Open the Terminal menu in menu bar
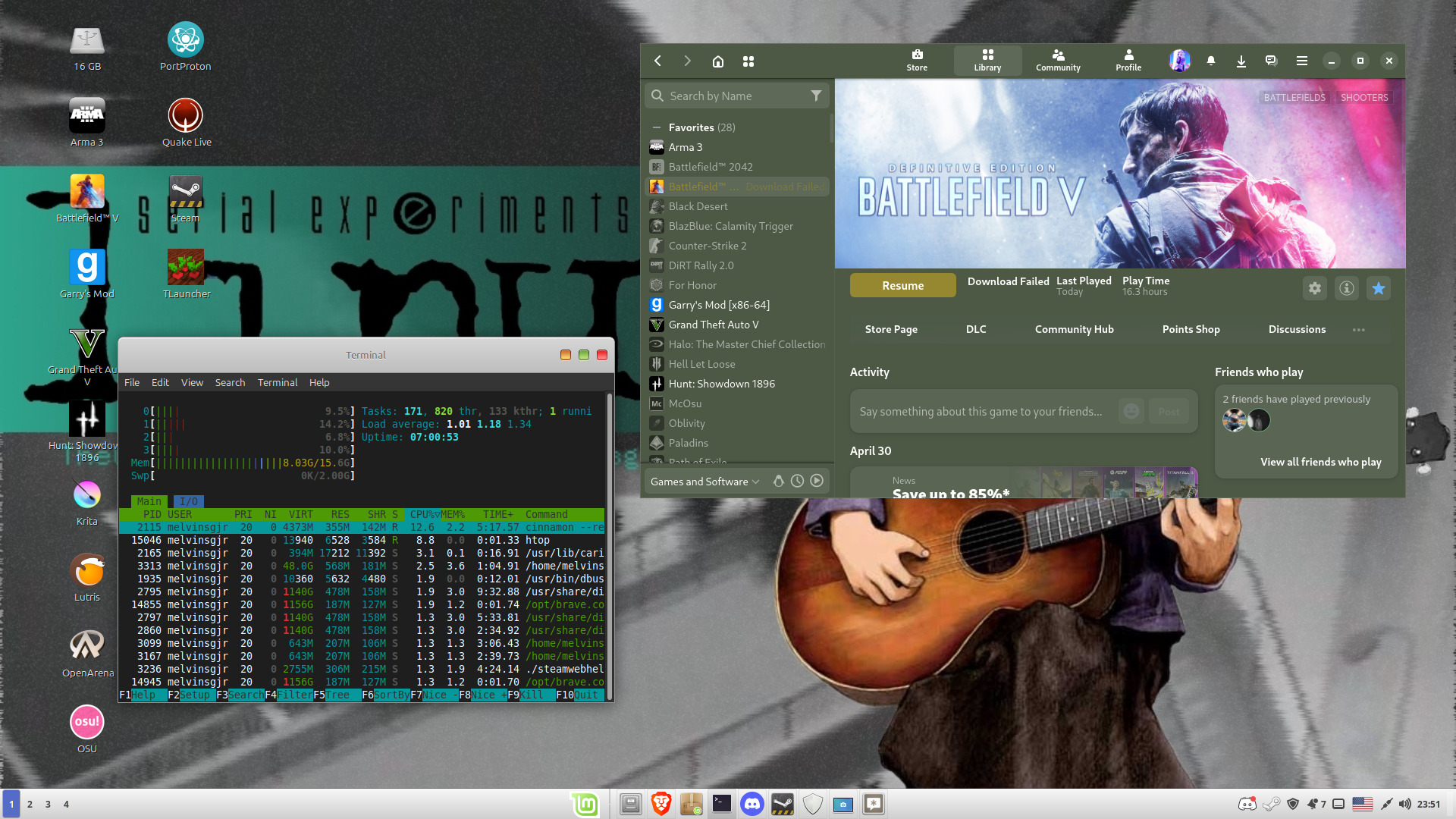Screen dimensions: 1456x819 click(277, 382)
